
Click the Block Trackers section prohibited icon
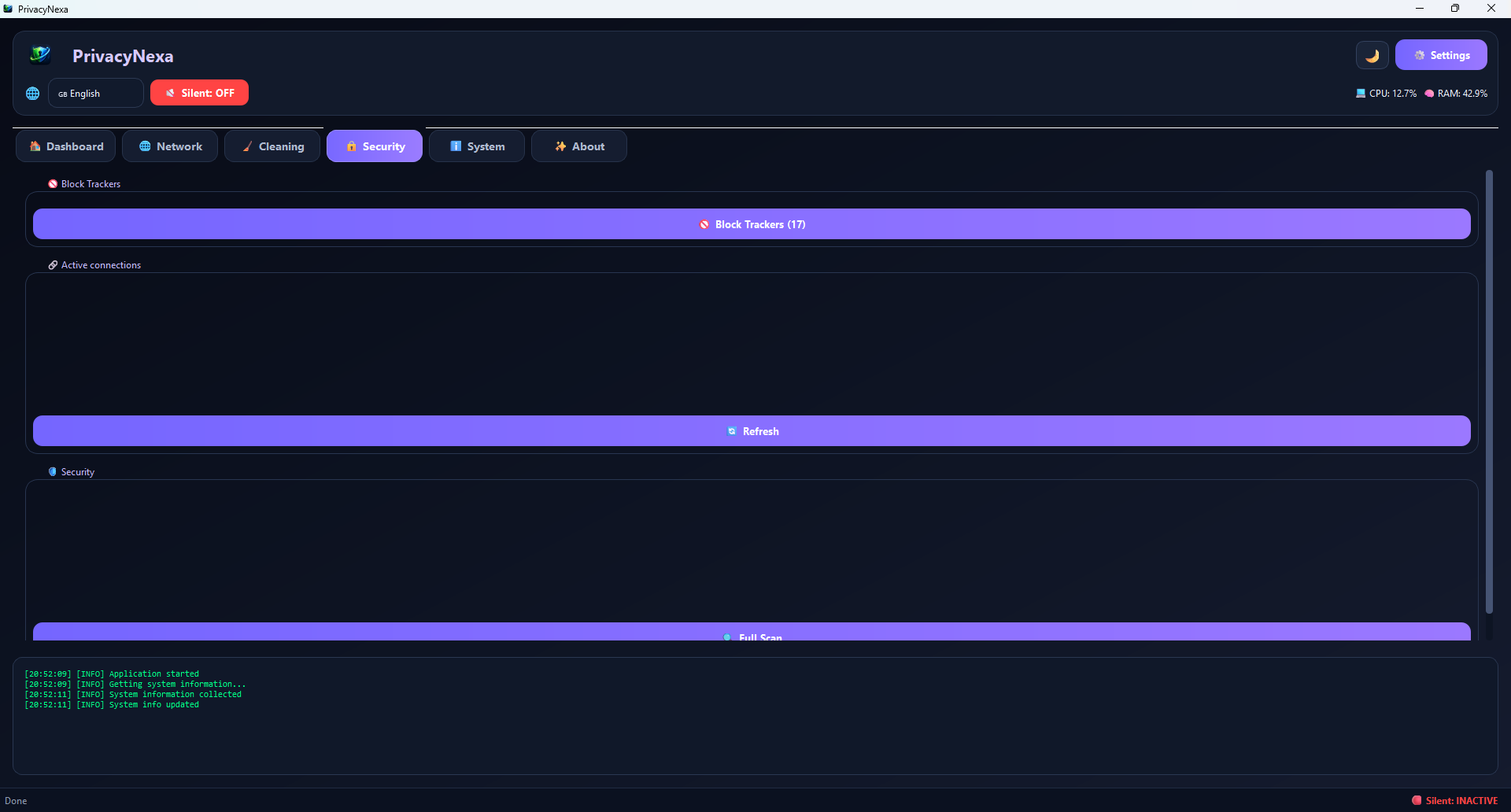(53, 184)
